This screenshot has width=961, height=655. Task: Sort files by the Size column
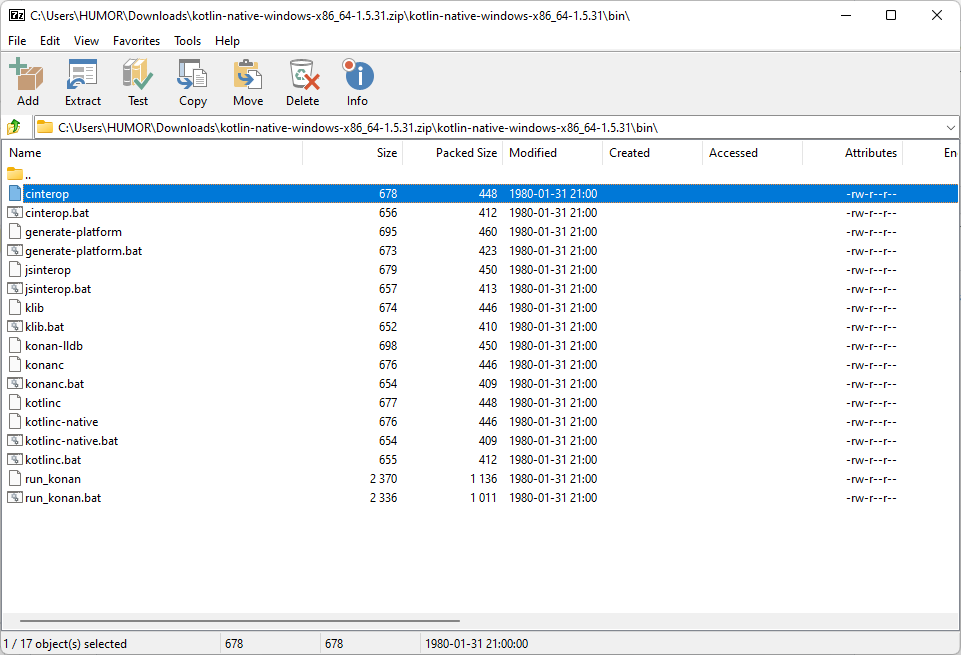pyautogui.click(x=386, y=152)
